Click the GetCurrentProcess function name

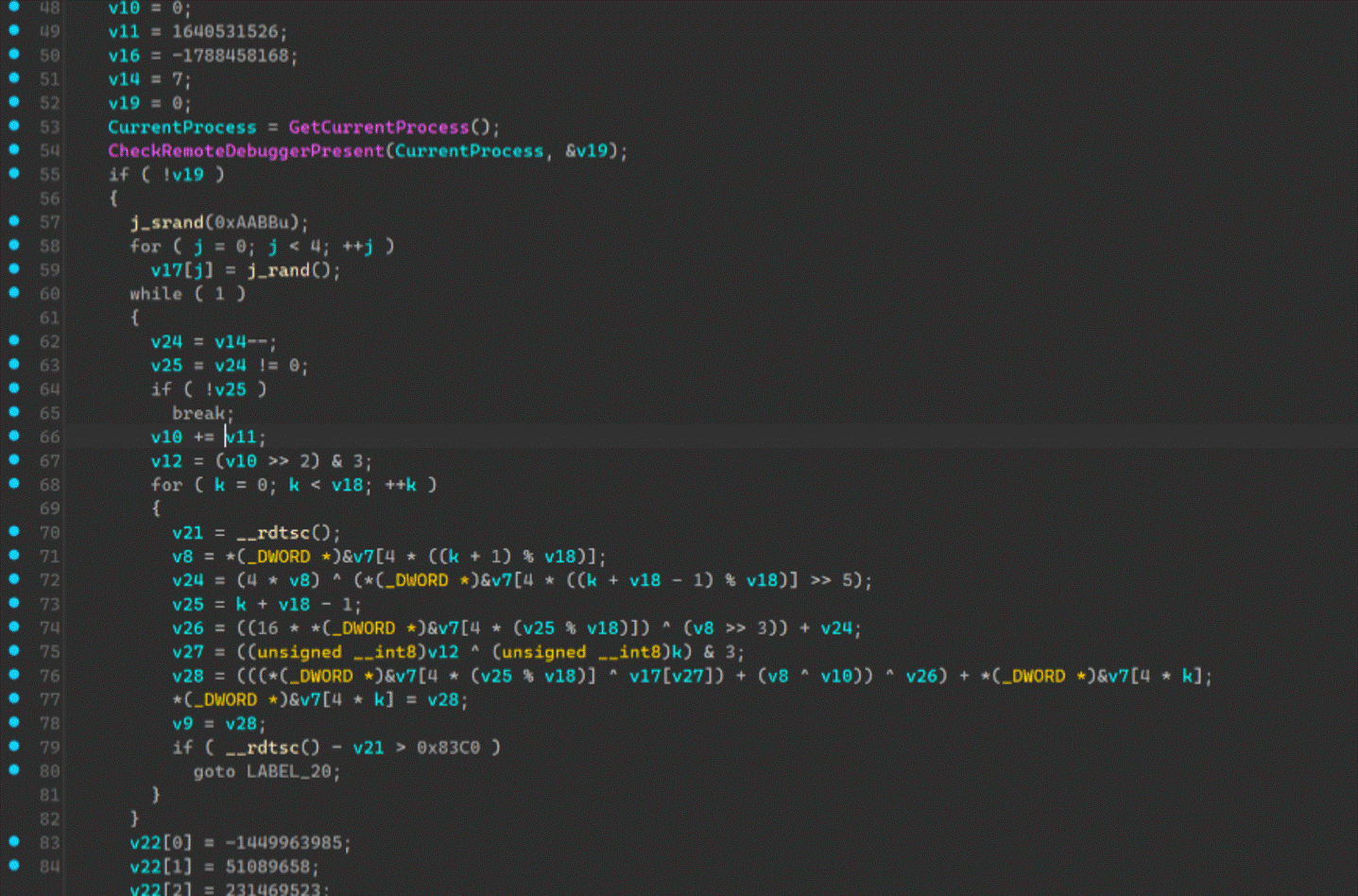[380, 127]
